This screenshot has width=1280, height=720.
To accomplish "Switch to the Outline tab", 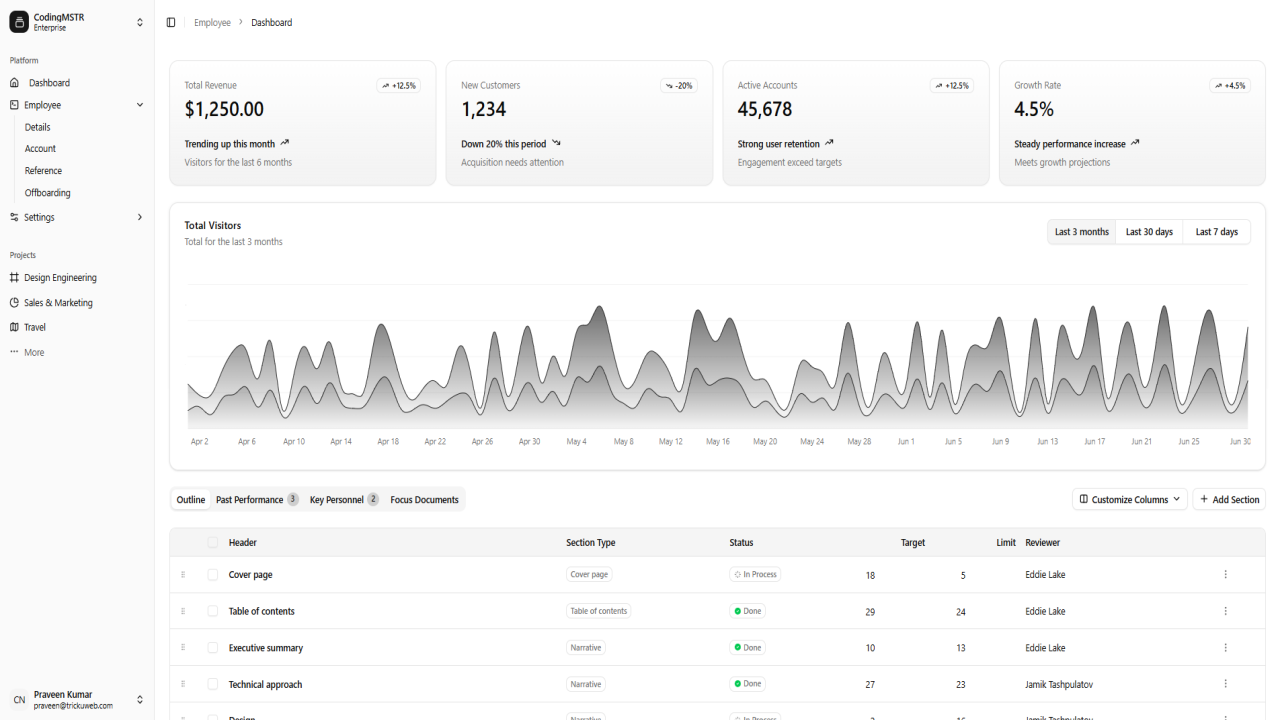I will click(x=191, y=499).
